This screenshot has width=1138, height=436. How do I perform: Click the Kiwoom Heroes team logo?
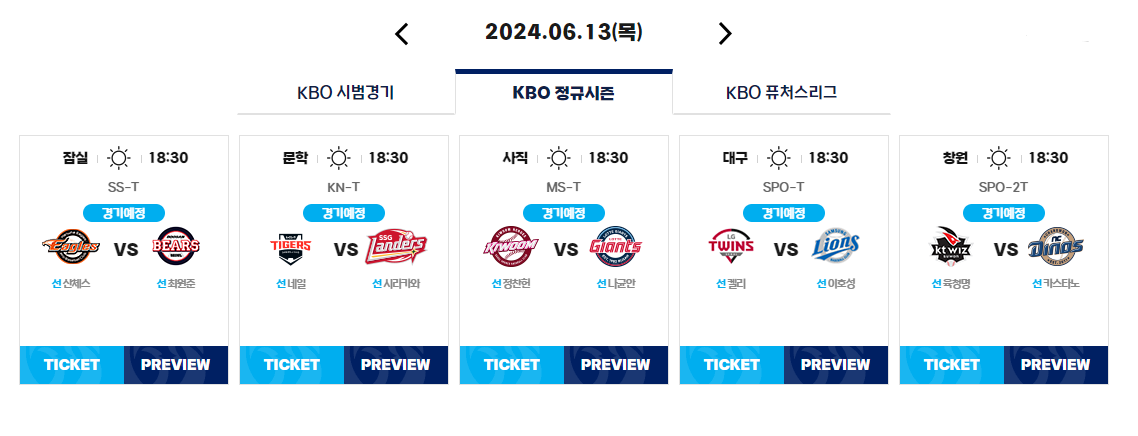pos(510,247)
